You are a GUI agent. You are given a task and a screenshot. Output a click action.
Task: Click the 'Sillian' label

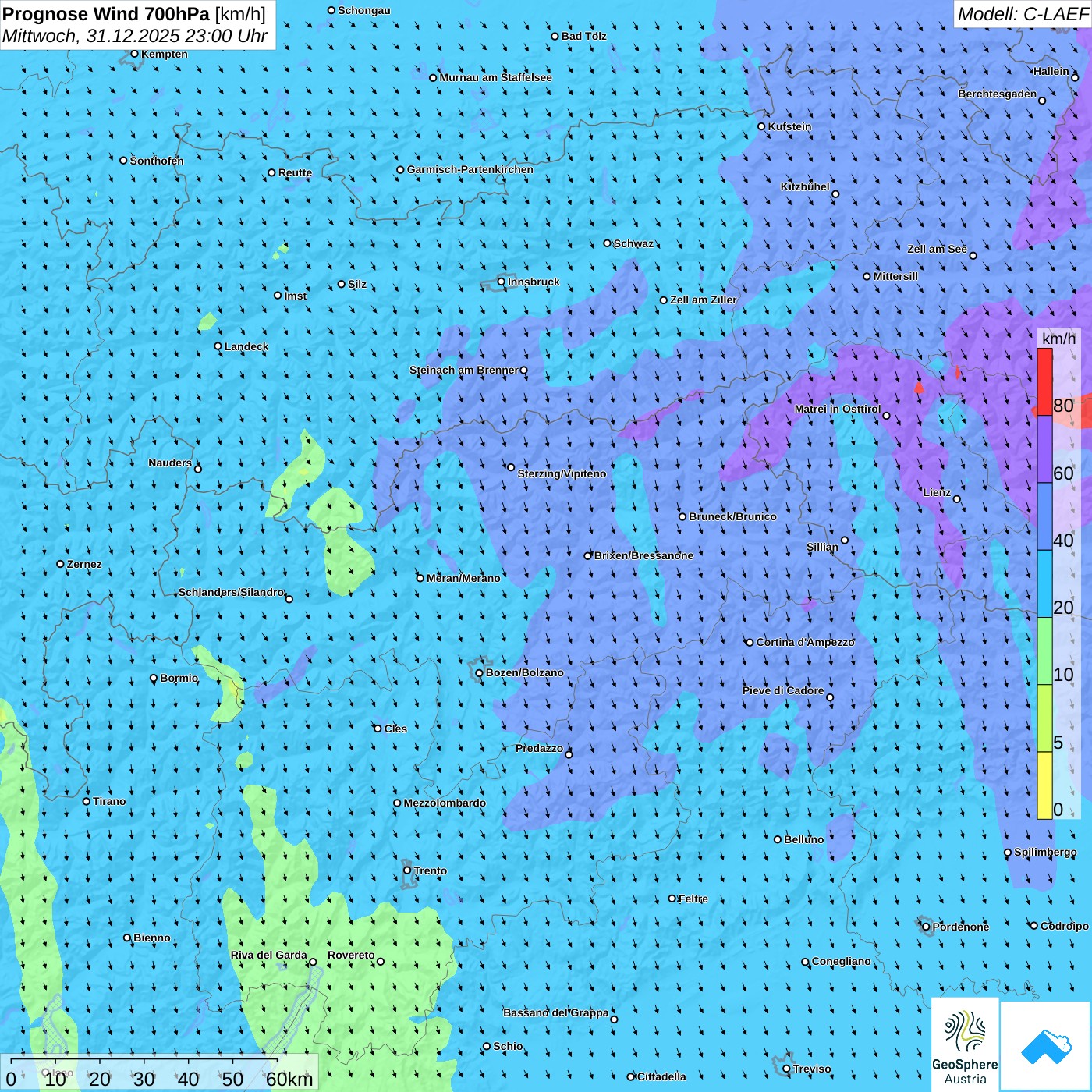coord(822,547)
